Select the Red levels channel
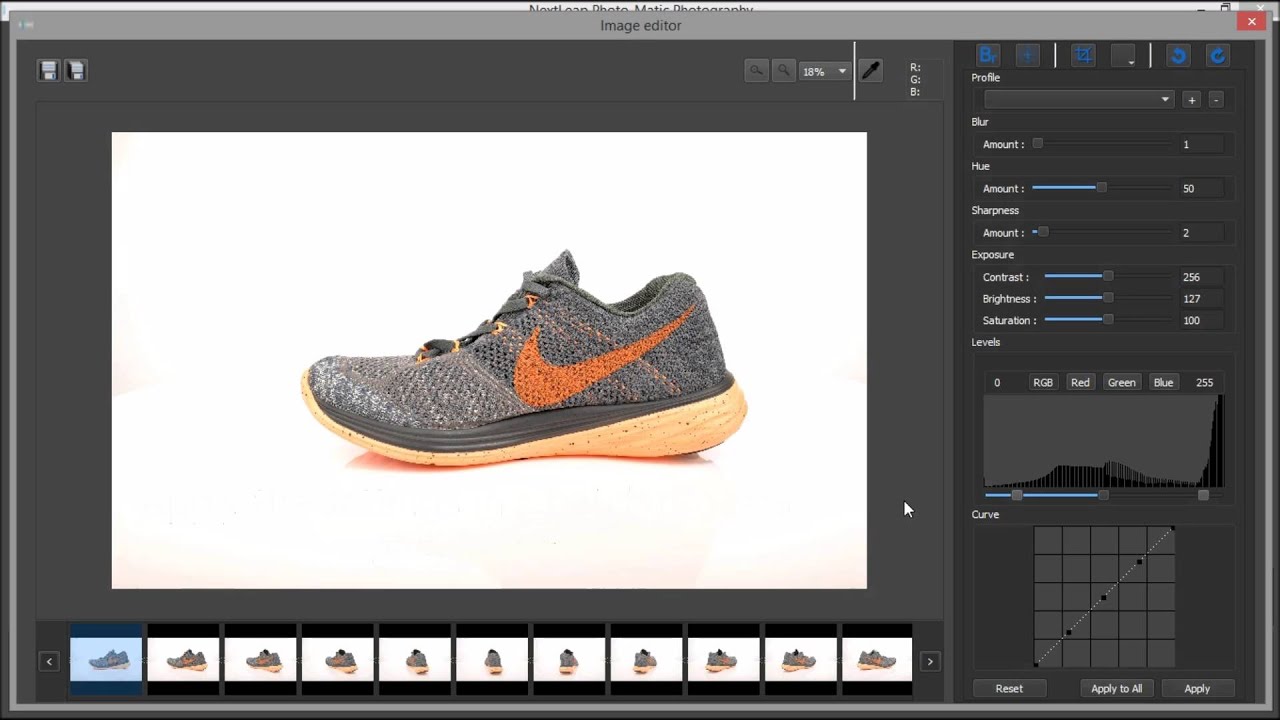The image size is (1280, 720). coord(1080,382)
